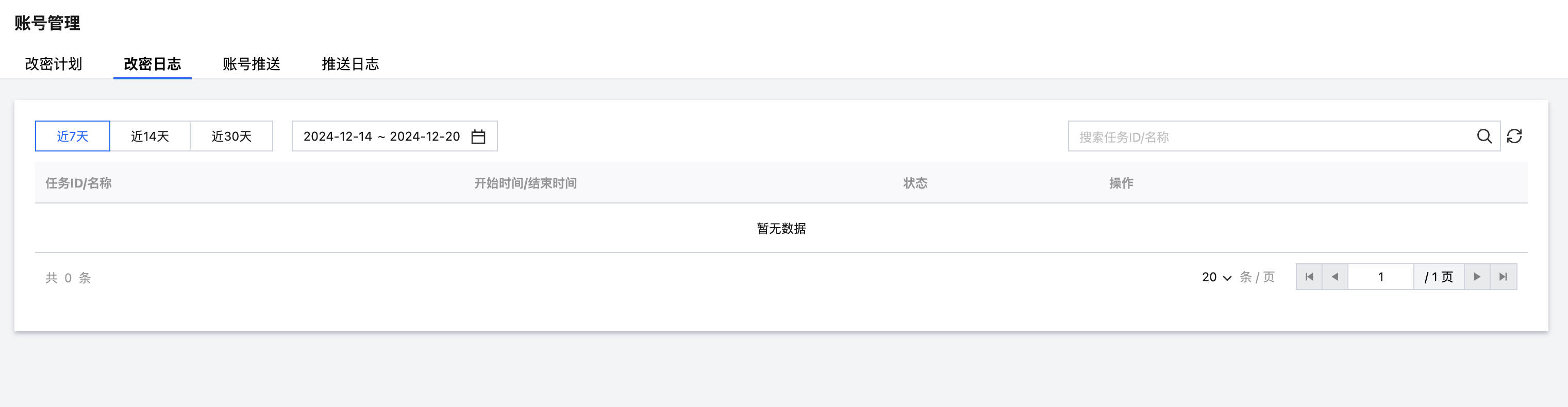Jump to last page arrow
The image size is (1568, 407).
coord(1503,277)
